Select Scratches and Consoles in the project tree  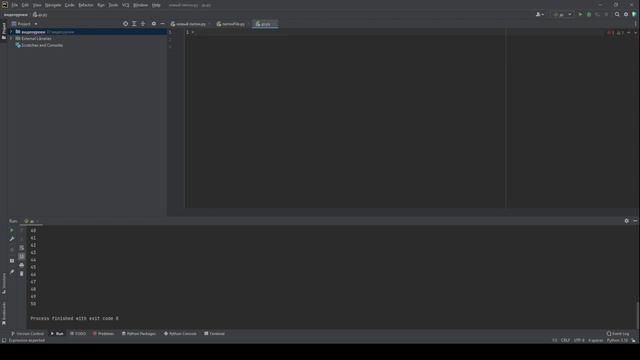(42, 45)
